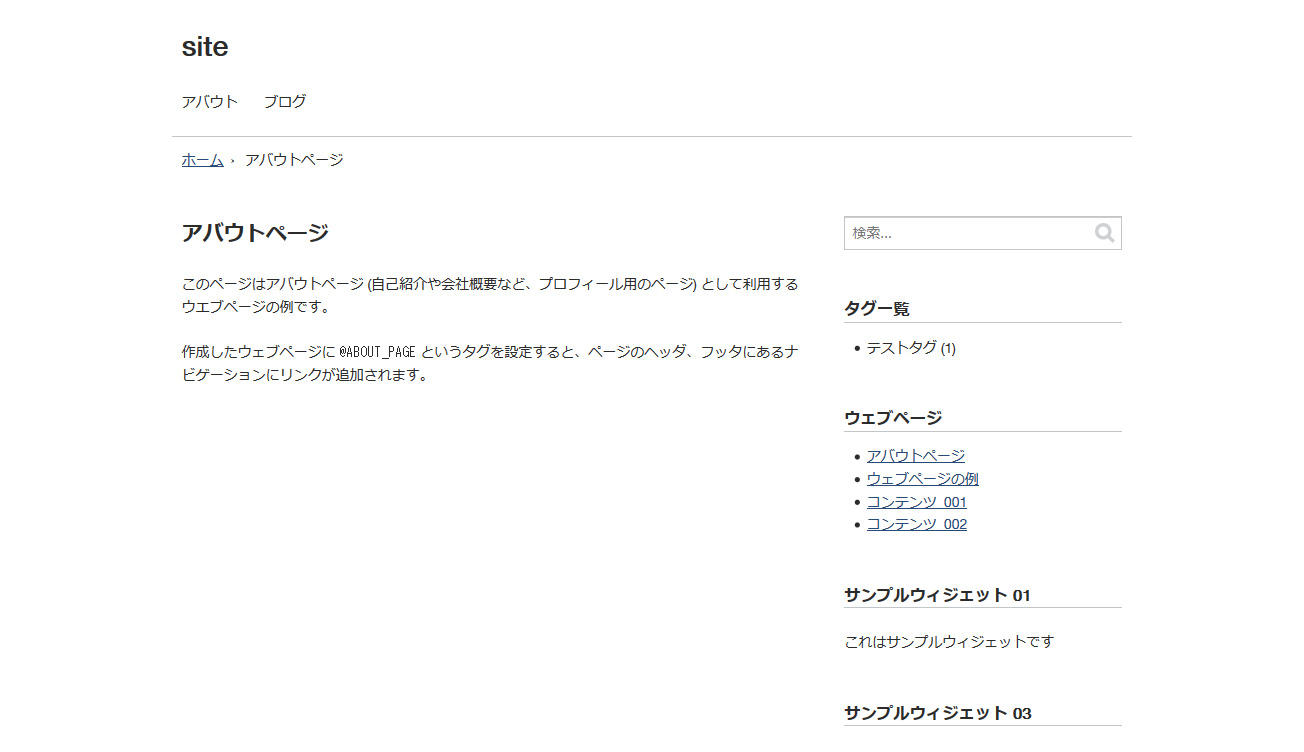Click the これはサンプルウィジェットです text
The image size is (1304, 752).
click(949, 641)
